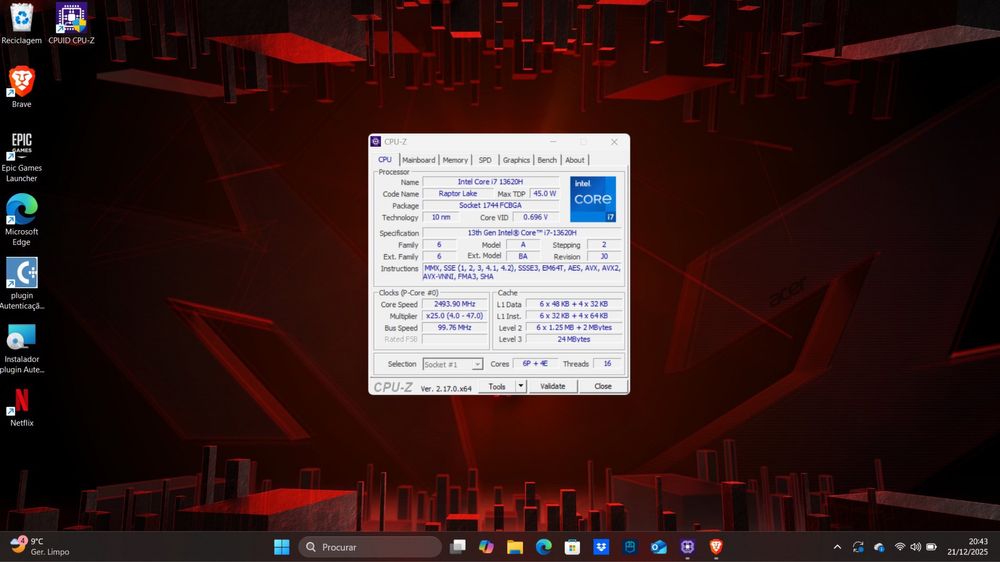The height and width of the screenshot is (562, 1000).
Task: Open Microsoft Store from the taskbar
Action: pos(572,547)
